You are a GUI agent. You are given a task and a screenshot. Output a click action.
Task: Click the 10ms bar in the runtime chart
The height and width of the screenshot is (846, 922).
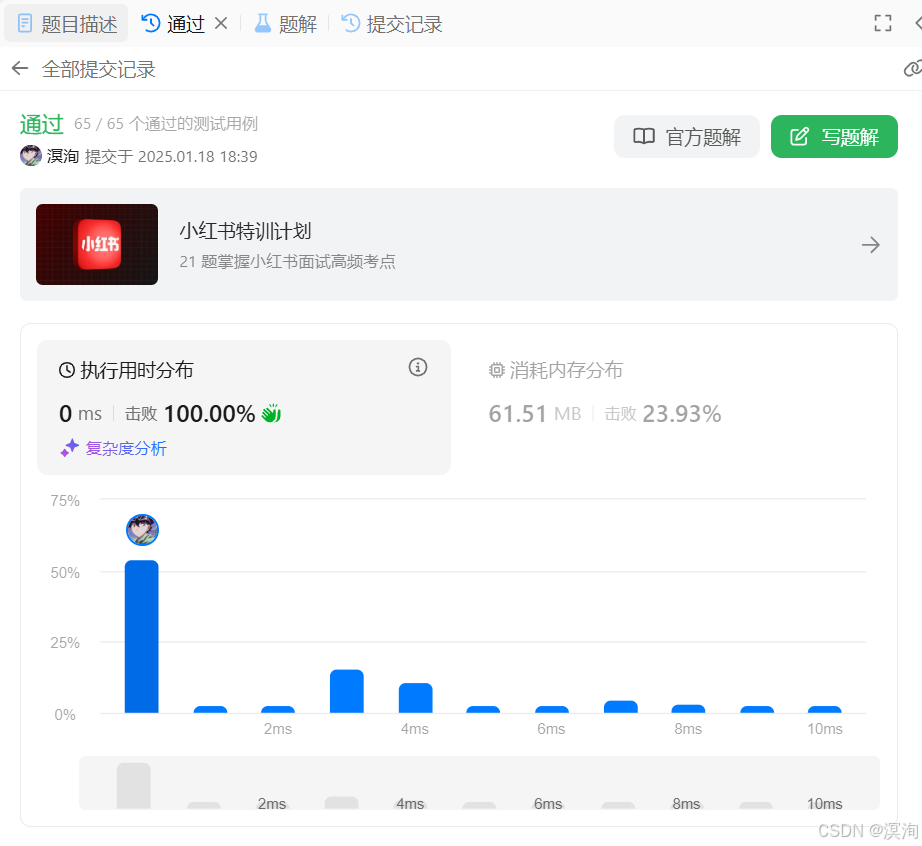point(825,710)
